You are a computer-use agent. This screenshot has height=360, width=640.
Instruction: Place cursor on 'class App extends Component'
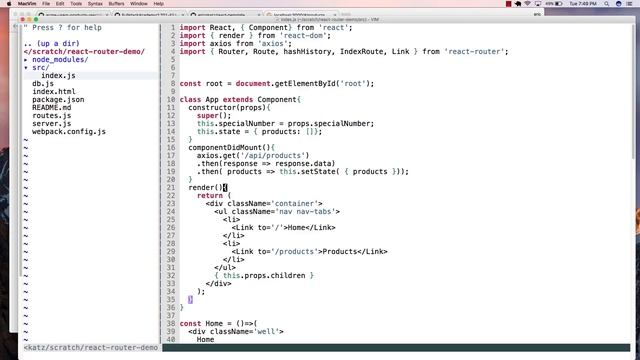(x=240, y=100)
